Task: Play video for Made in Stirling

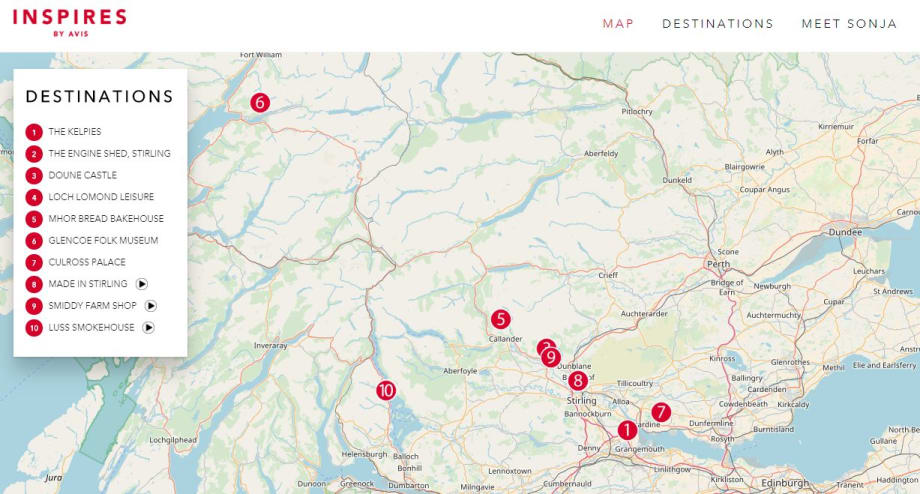Action: [x=142, y=284]
